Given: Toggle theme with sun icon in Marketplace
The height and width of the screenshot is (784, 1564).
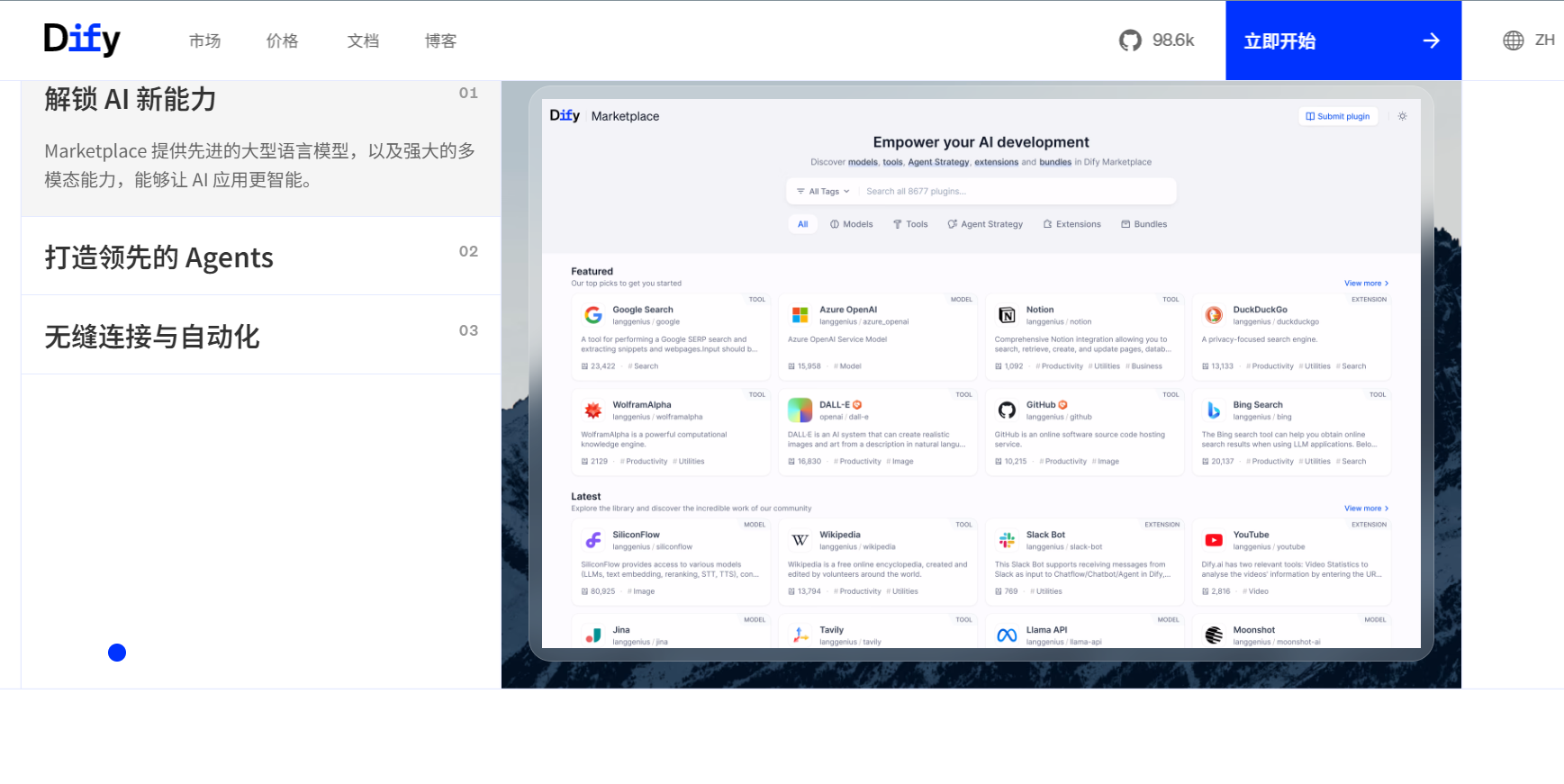Looking at the screenshot, I should (1402, 116).
